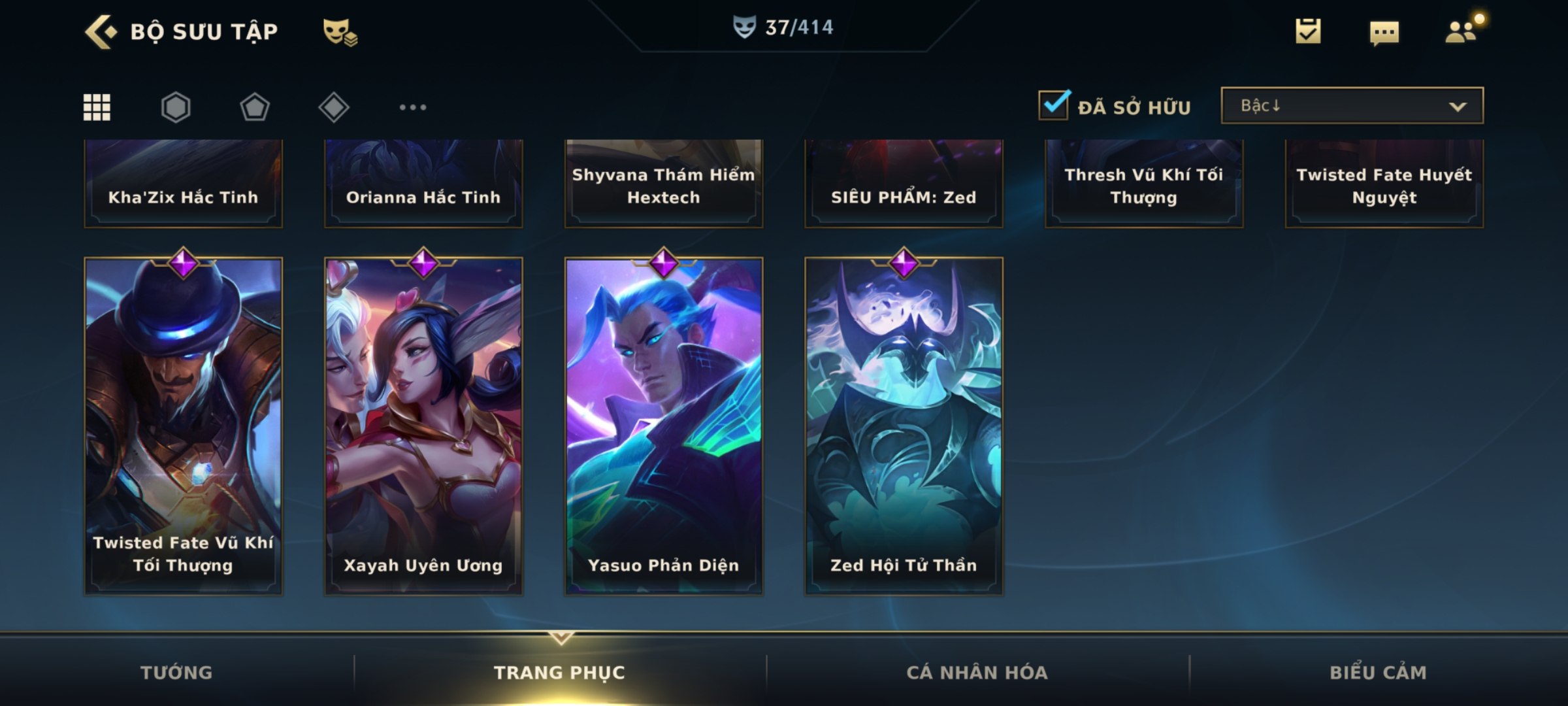Open Zed Hội Tử Thần skin card

click(x=904, y=425)
